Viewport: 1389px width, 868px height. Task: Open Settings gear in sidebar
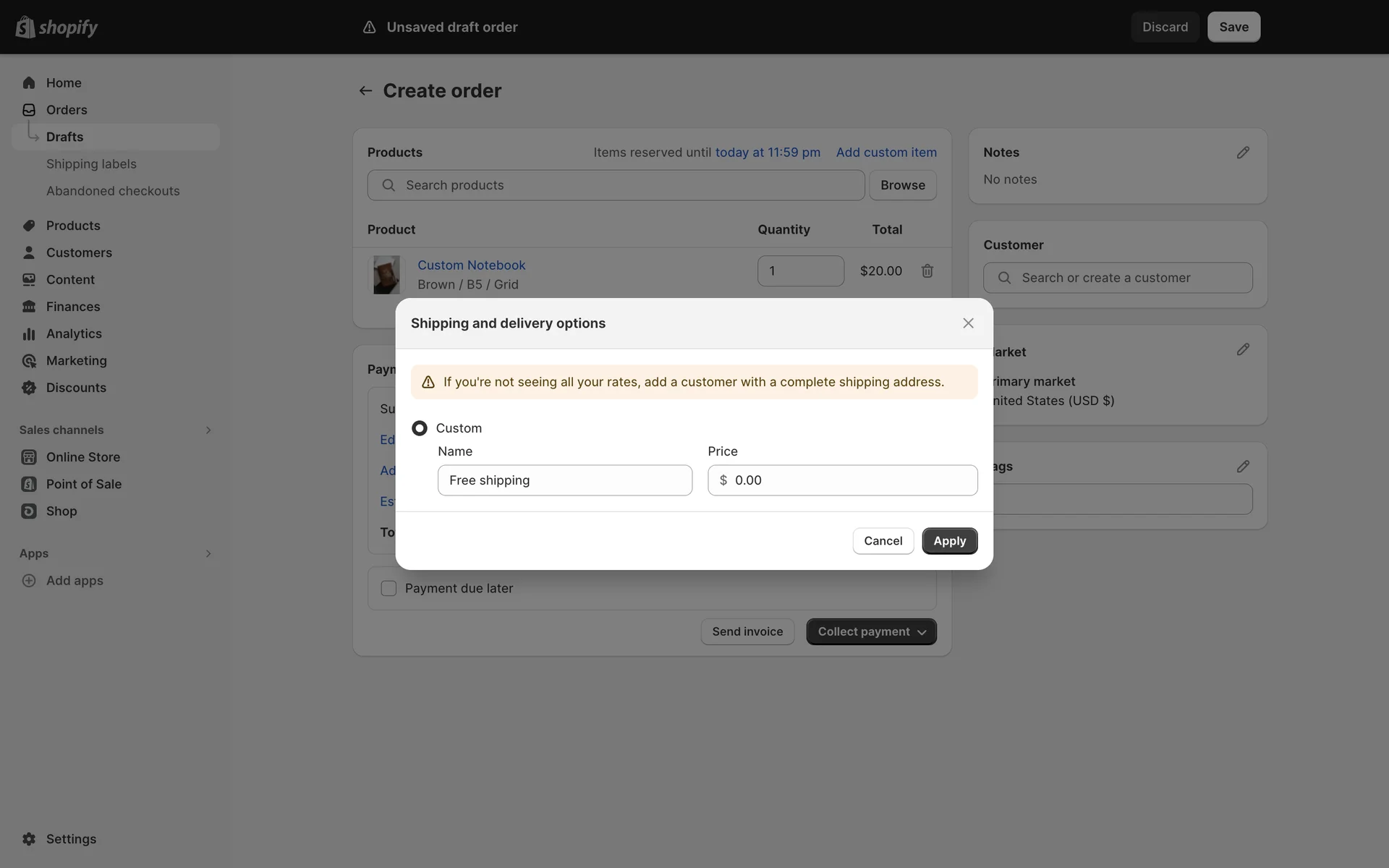point(29,839)
